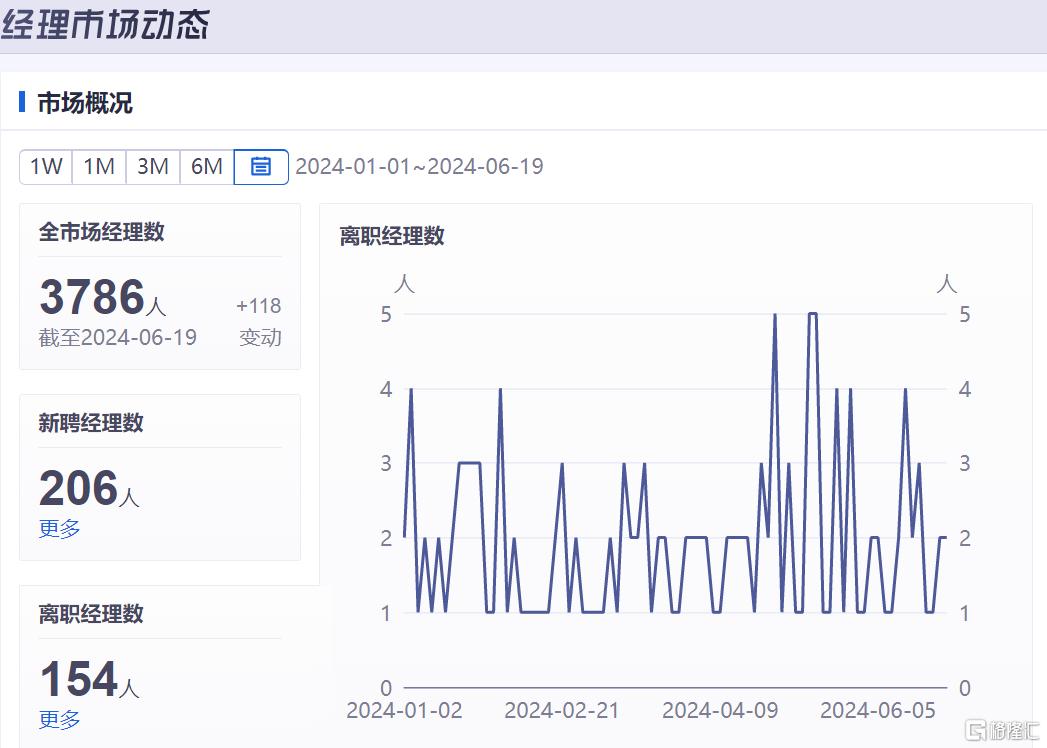Click the 154 departed managers value

point(79,679)
